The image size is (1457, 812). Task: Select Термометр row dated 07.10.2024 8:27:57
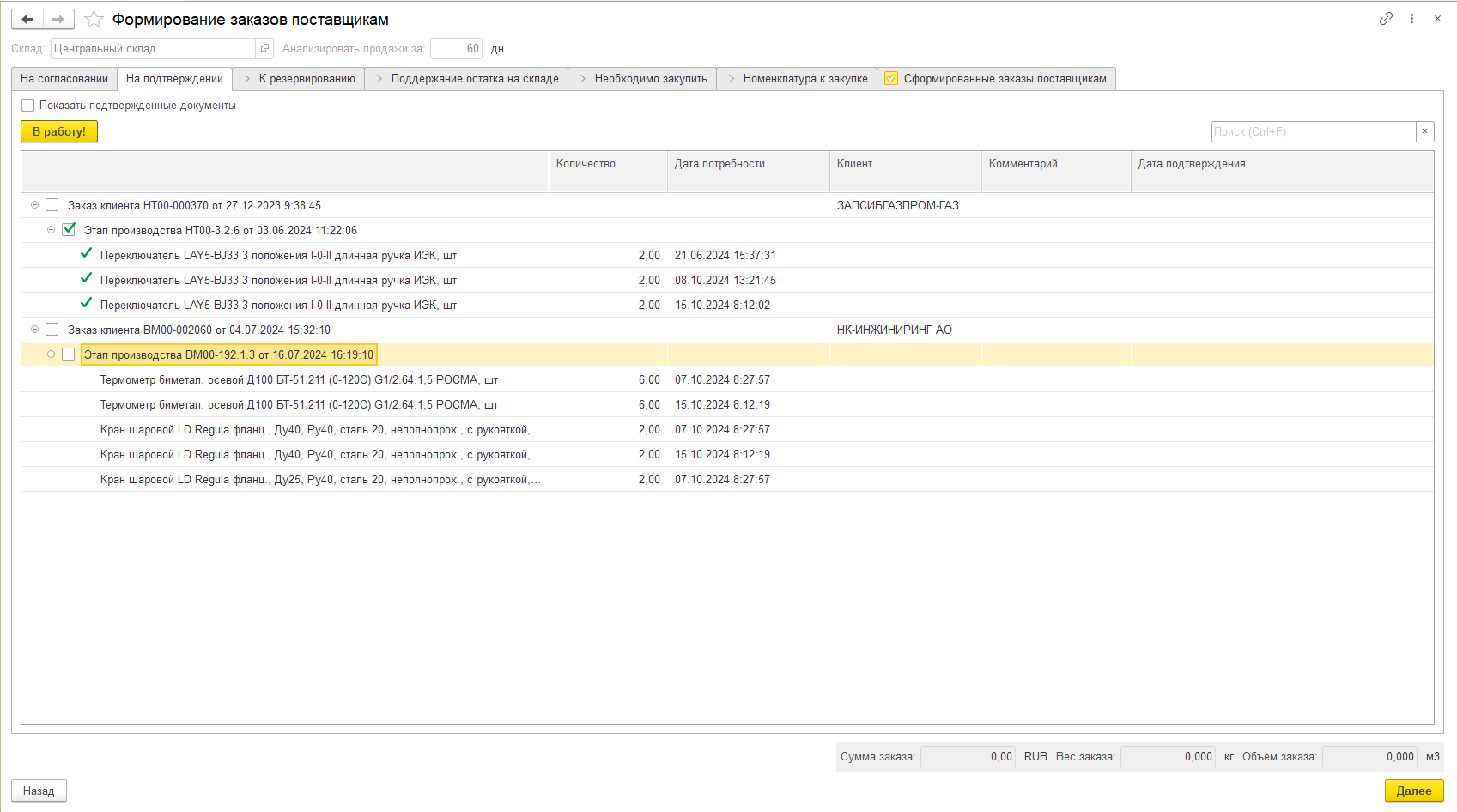(727, 379)
